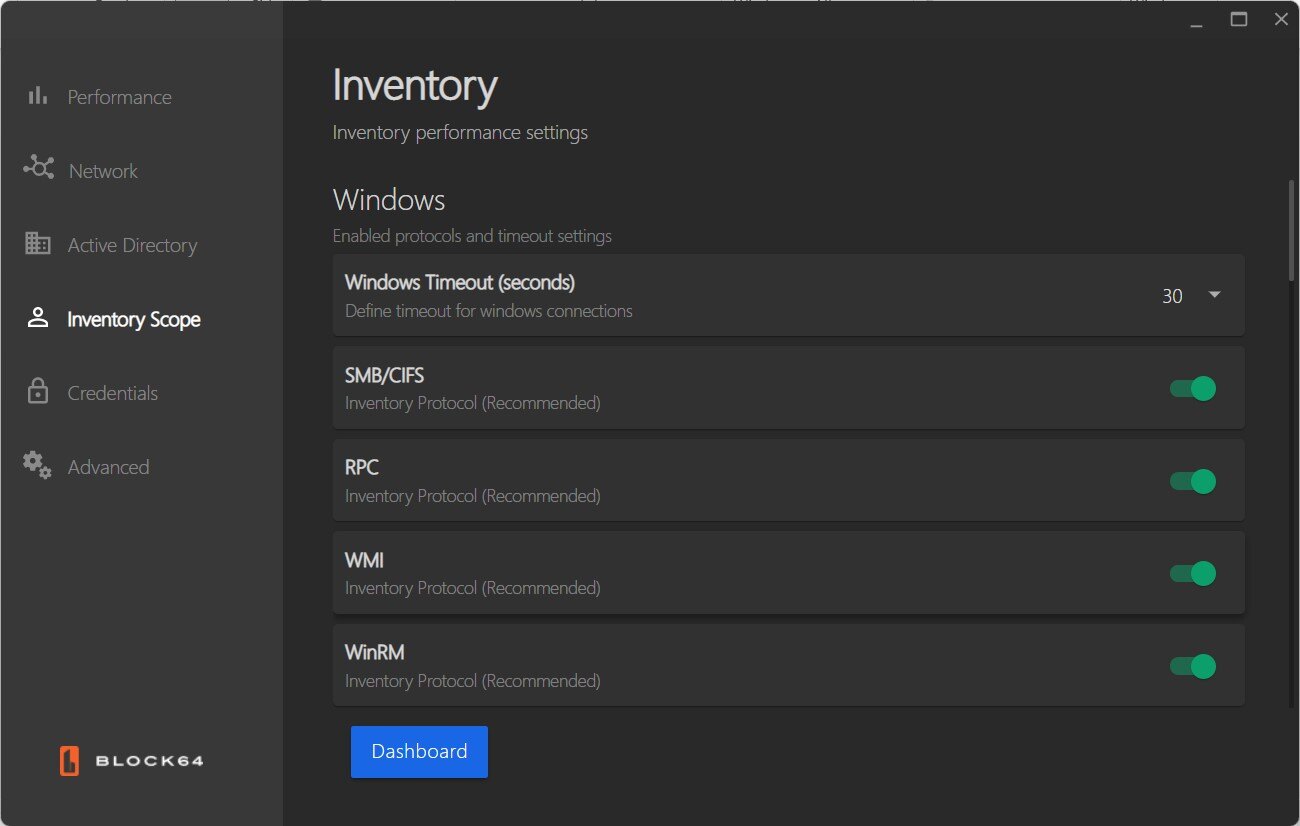
Task: Click the Inventory Scope person icon
Action: (x=38, y=318)
